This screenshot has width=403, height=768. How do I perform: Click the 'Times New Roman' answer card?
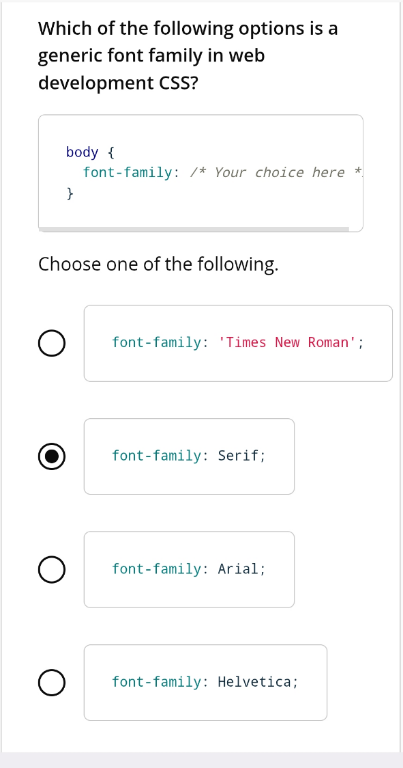(x=238, y=343)
